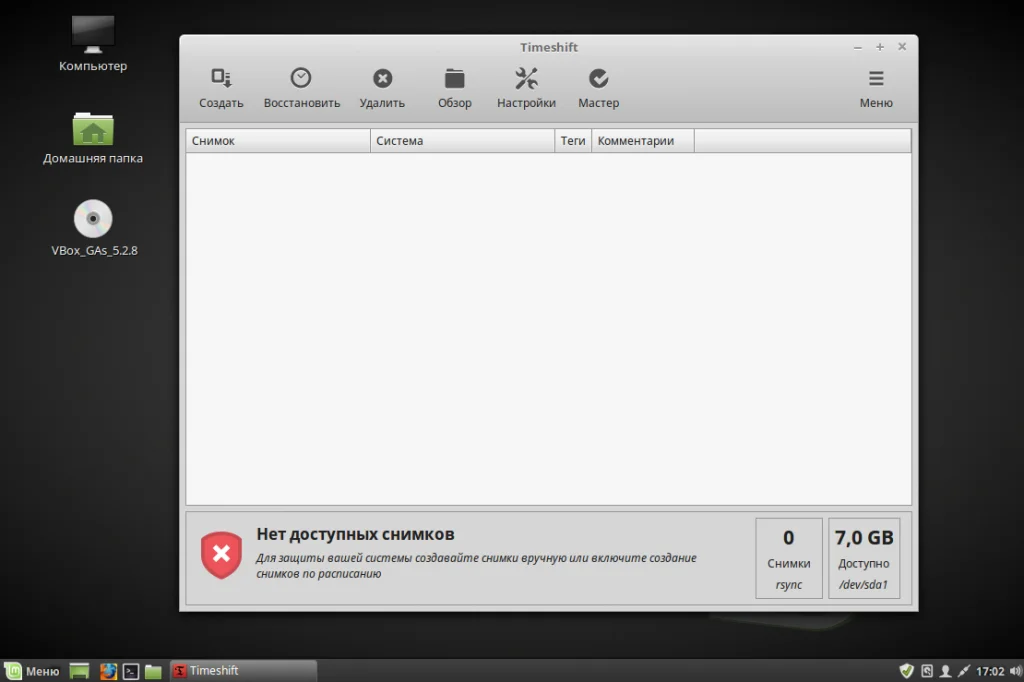Click the user account tray icon
This screenshot has height=682, width=1024.
pyautogui.click(x=945, y=671)
